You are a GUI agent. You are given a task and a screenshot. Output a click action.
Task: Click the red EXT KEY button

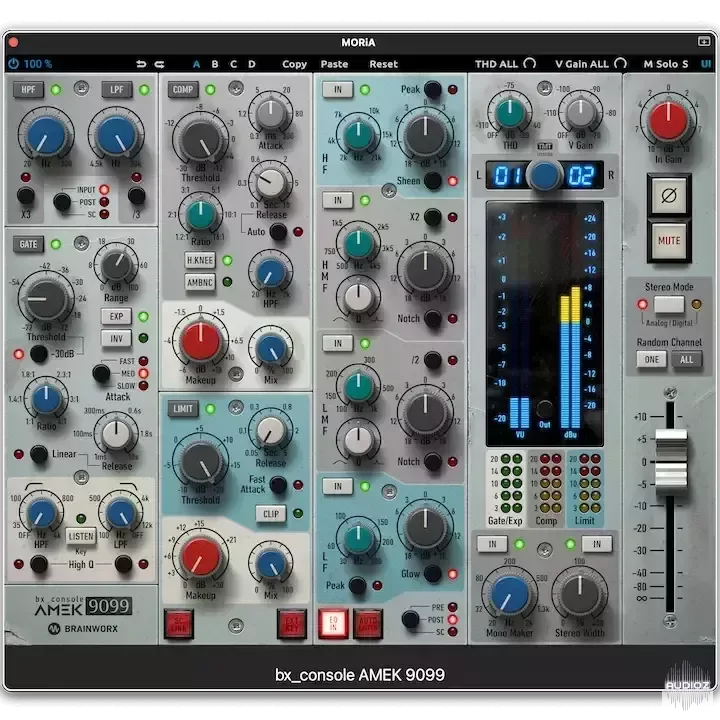click(x=292, y=624)
